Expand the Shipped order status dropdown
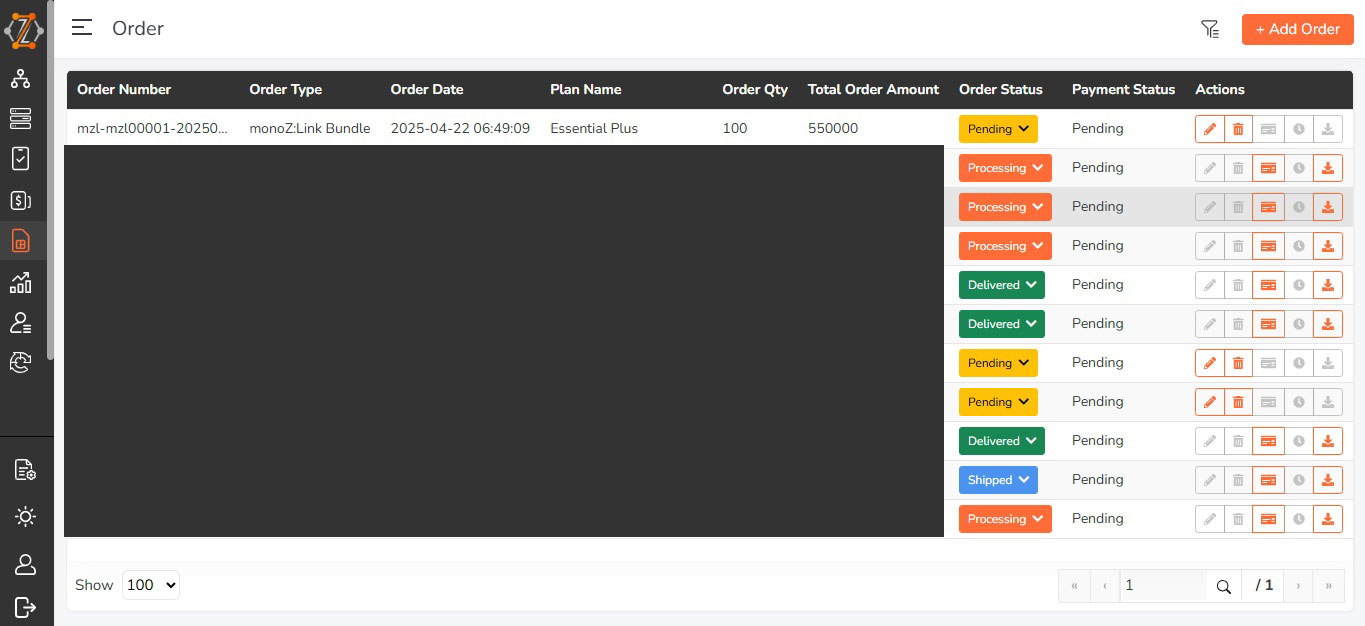The image size is (1365, 626). 998,480
